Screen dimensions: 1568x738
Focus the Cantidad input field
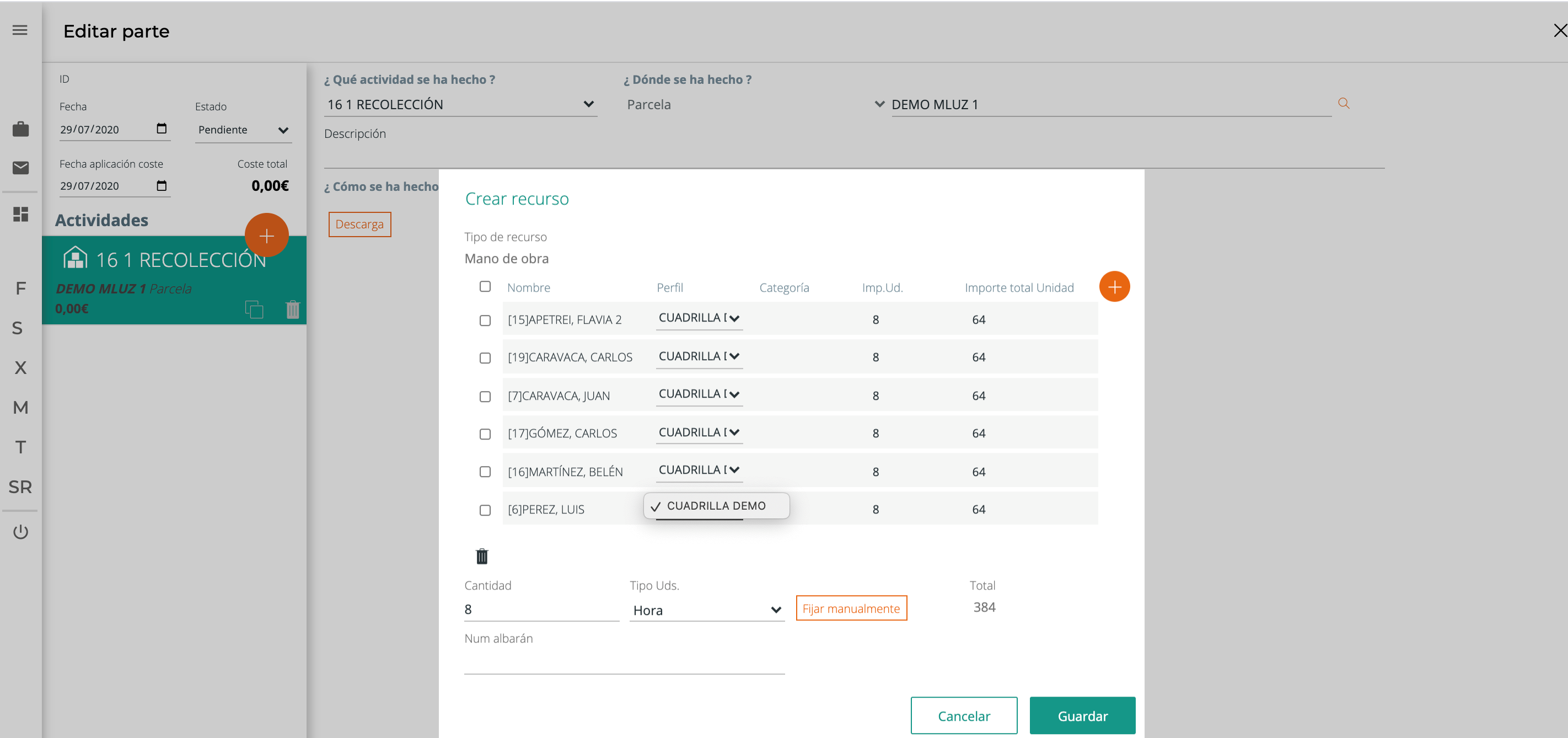(542, 609)
